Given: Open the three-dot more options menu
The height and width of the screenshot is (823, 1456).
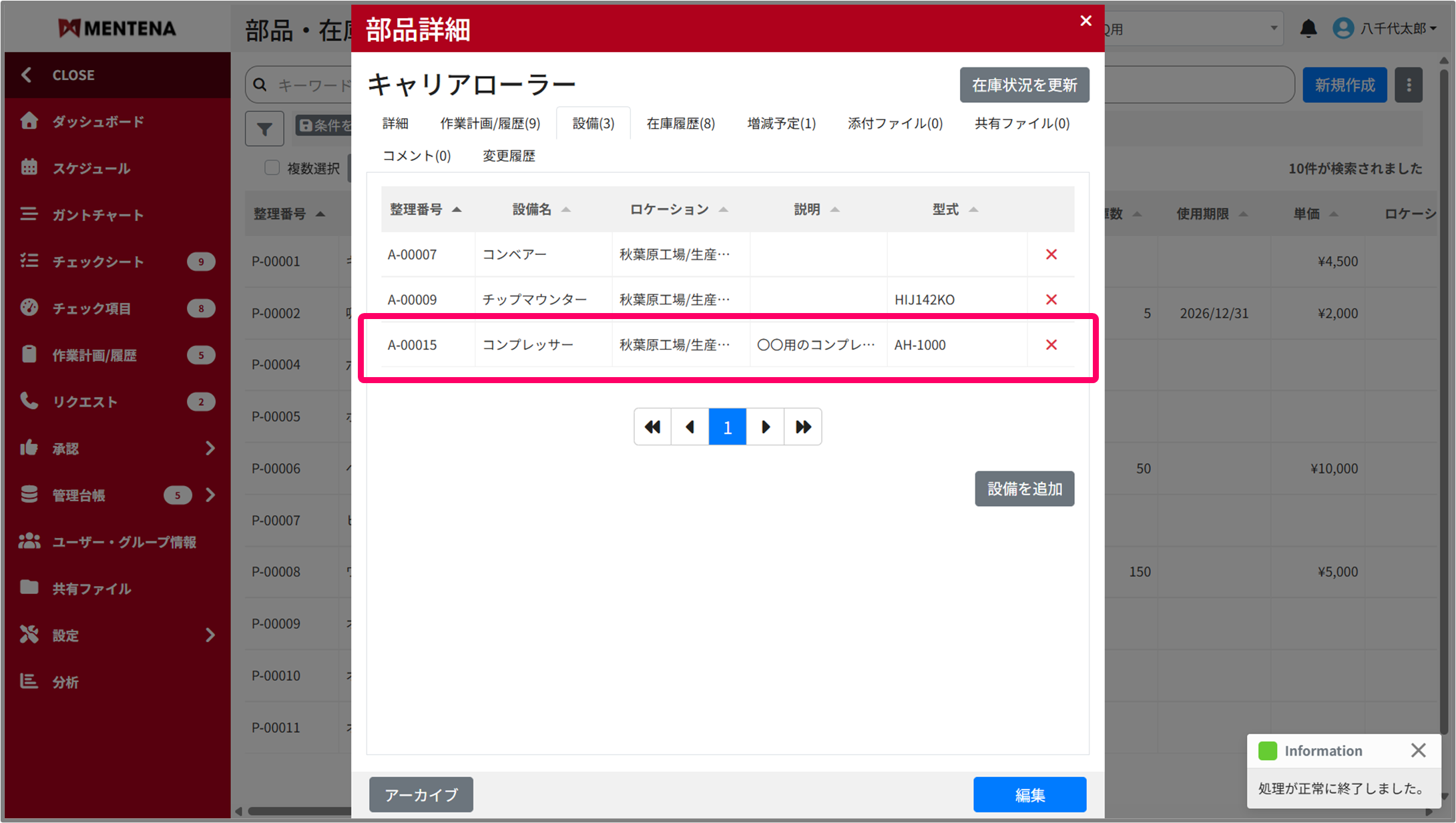Looking at the screenshot, I should click(x=1409, y=85).
